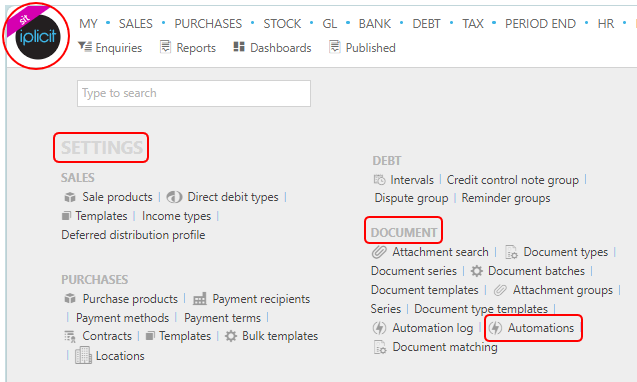The image size is (637, 382).
Task: Open Document type templates link
Action: tap(481, 309)
